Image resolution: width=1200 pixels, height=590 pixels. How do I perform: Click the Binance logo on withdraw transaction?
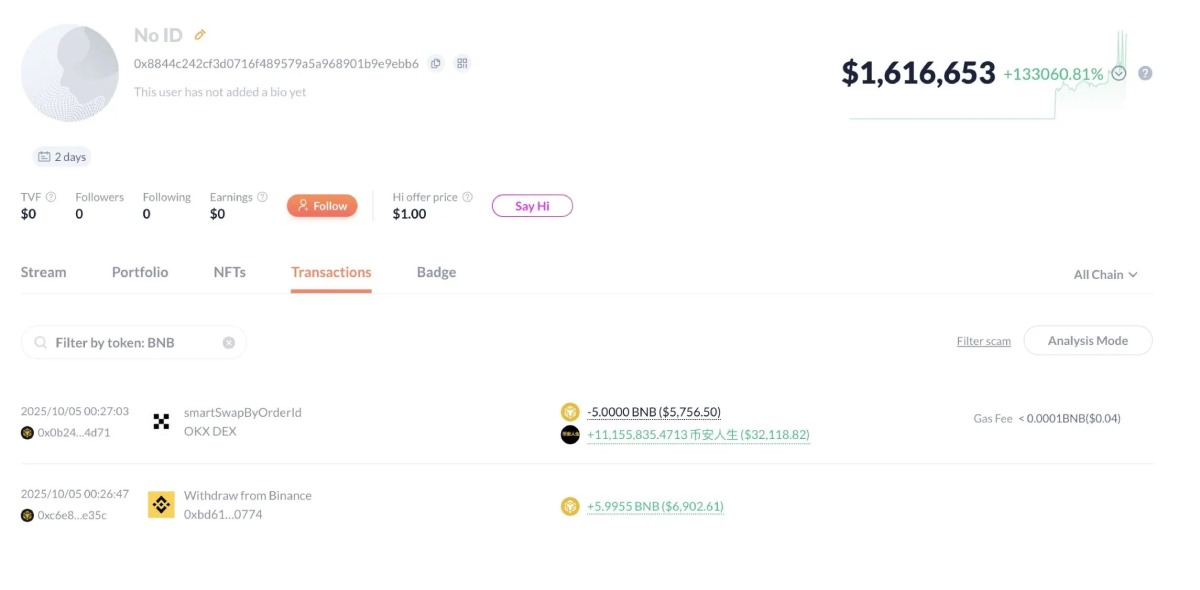tap(161, 504)
